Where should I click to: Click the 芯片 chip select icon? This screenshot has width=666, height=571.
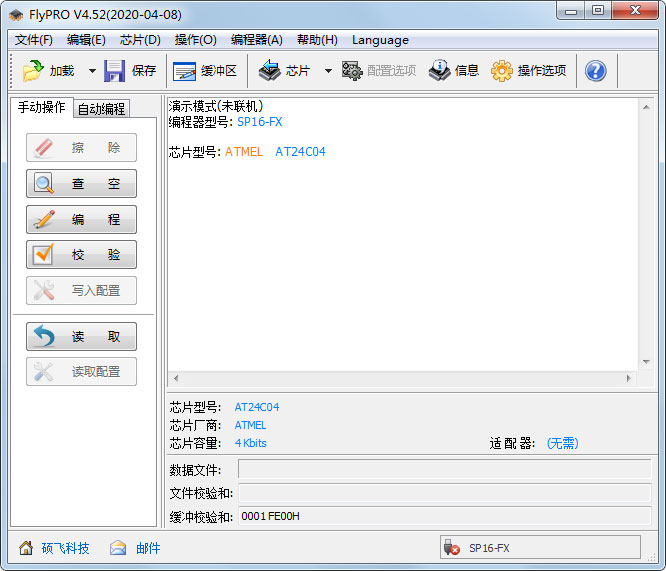tap(269, 71)
